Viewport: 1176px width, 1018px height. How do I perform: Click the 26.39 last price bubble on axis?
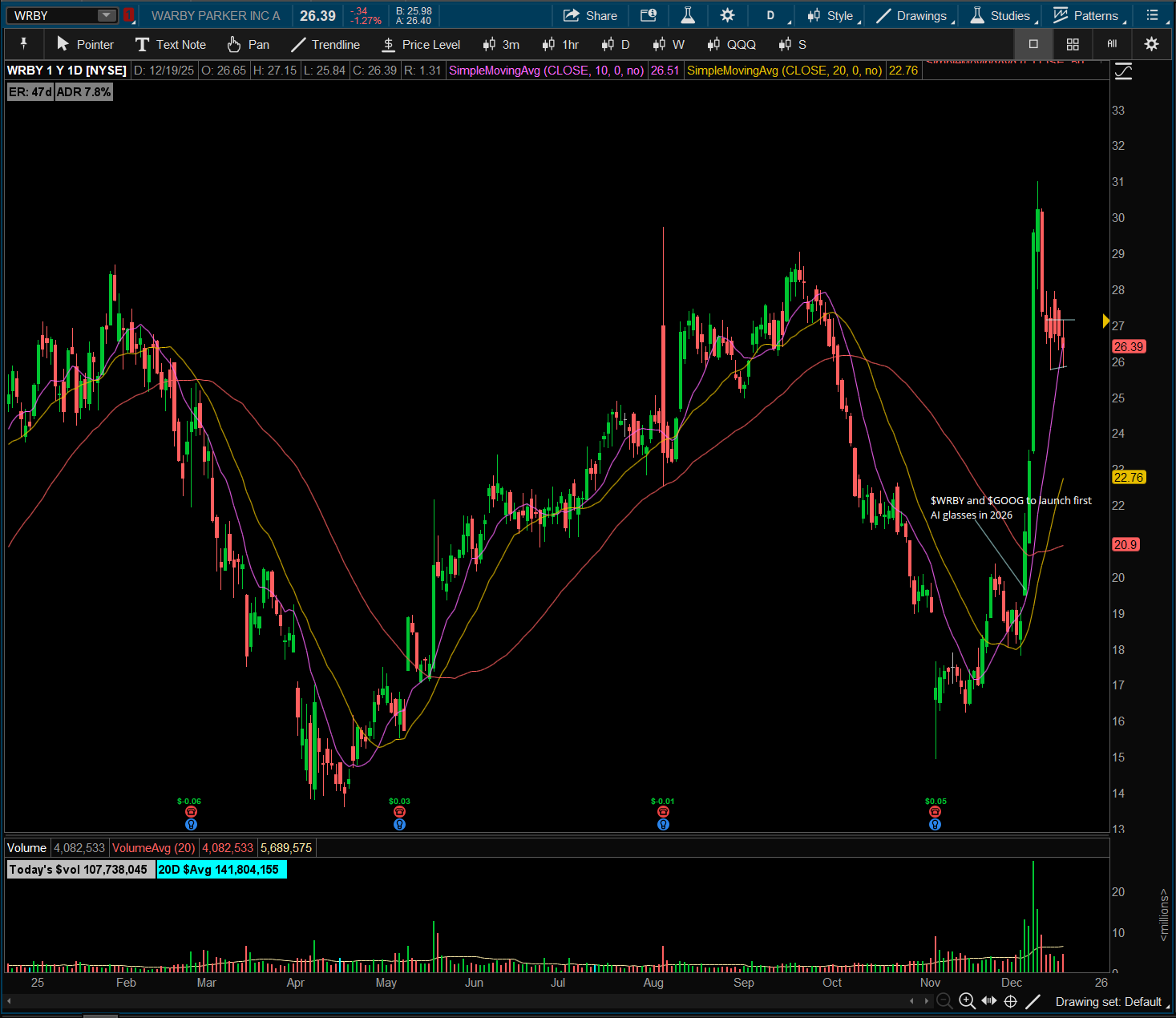(x=1129, y=346)
